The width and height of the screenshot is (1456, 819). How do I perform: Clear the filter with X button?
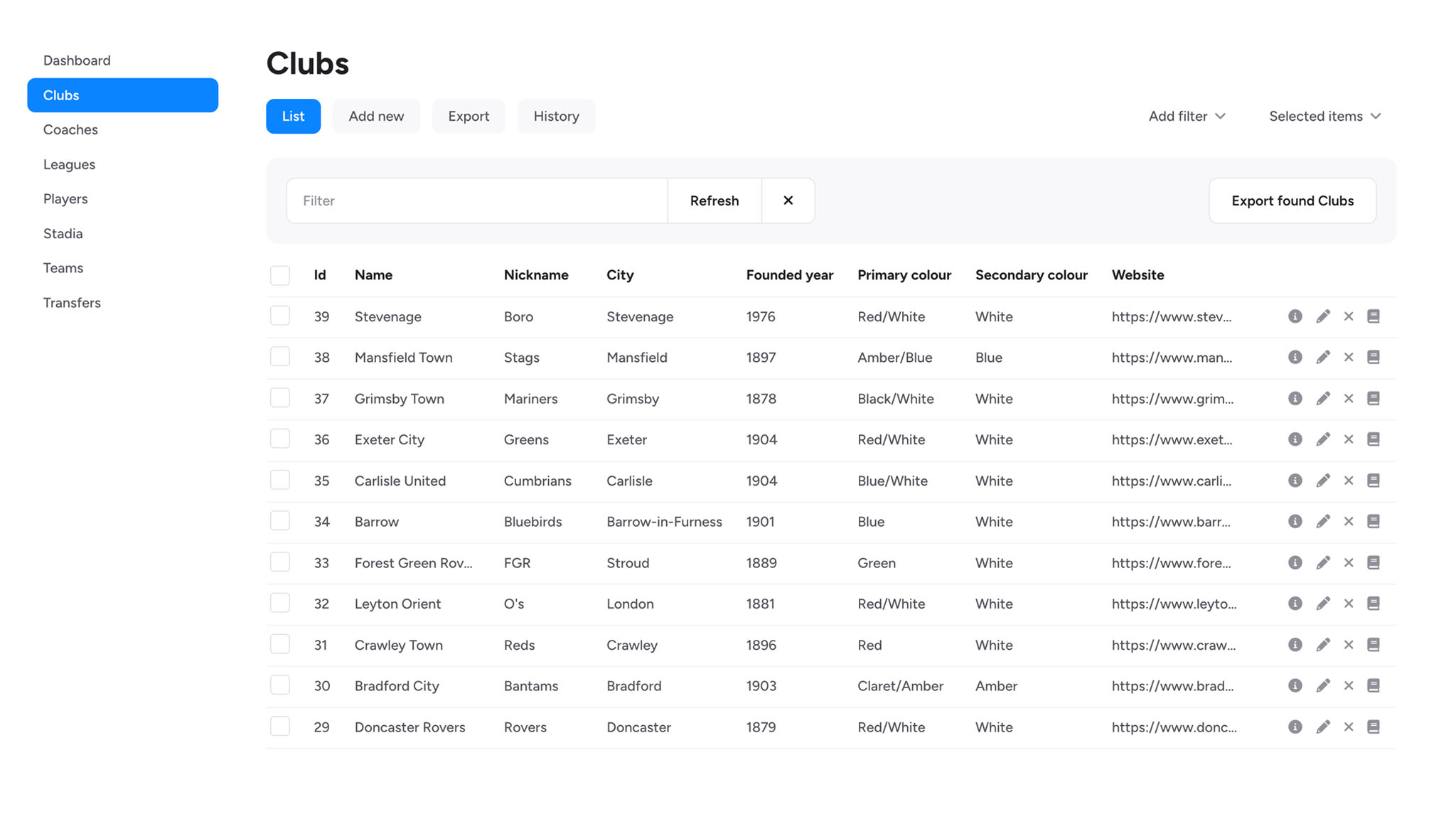pyautogui.click(x=788, y=200)
